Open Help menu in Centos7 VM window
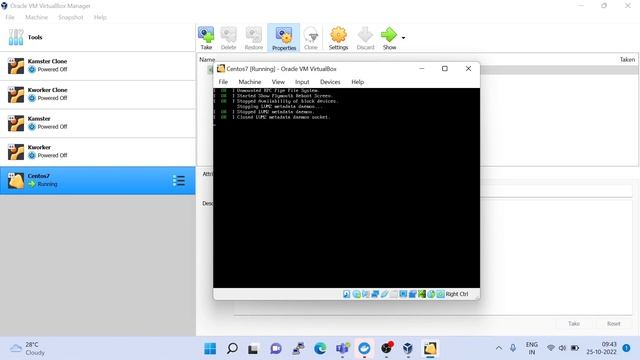 tap(358, 82)
